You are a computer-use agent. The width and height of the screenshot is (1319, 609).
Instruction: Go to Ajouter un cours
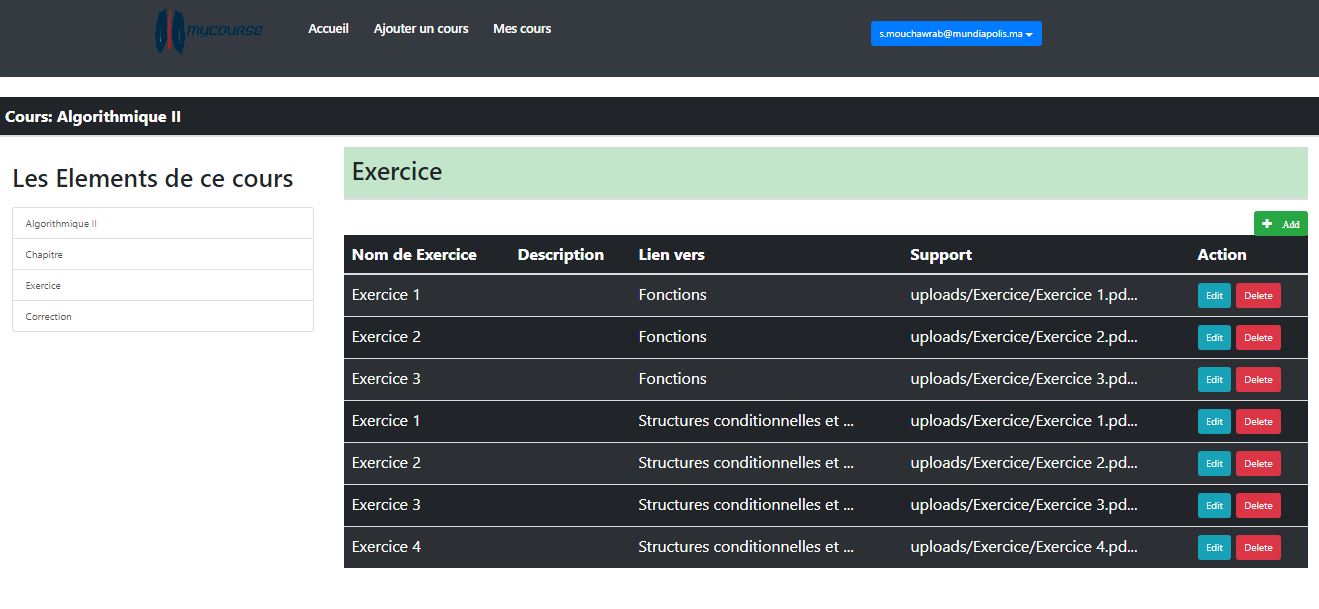click(x=421, y=29)
